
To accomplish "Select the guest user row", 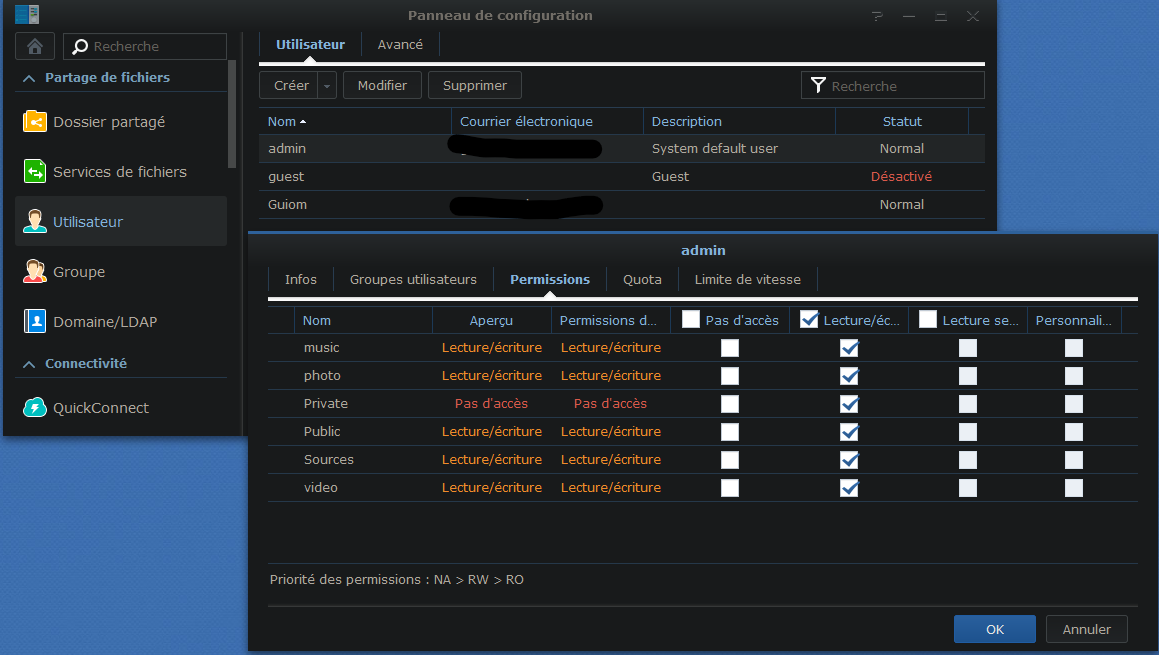I will click(x=622, y=177).
